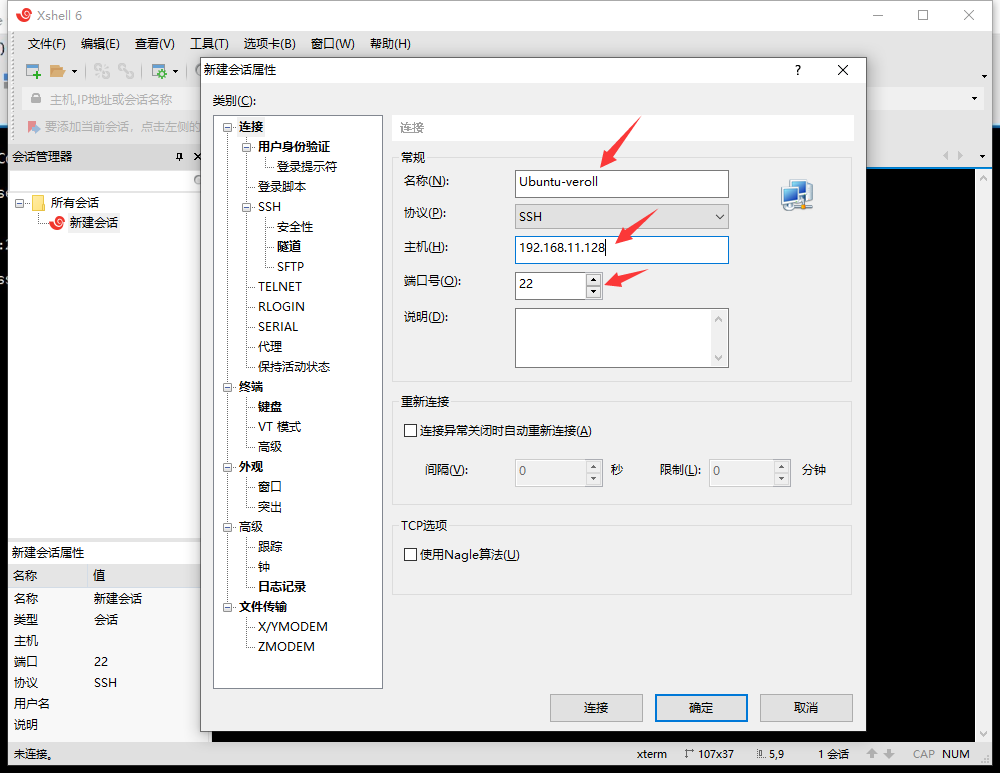1000x773 pixels.
Task: Click the new session toolbar icon
Action: pyautogui.click(x=33, y=71)
